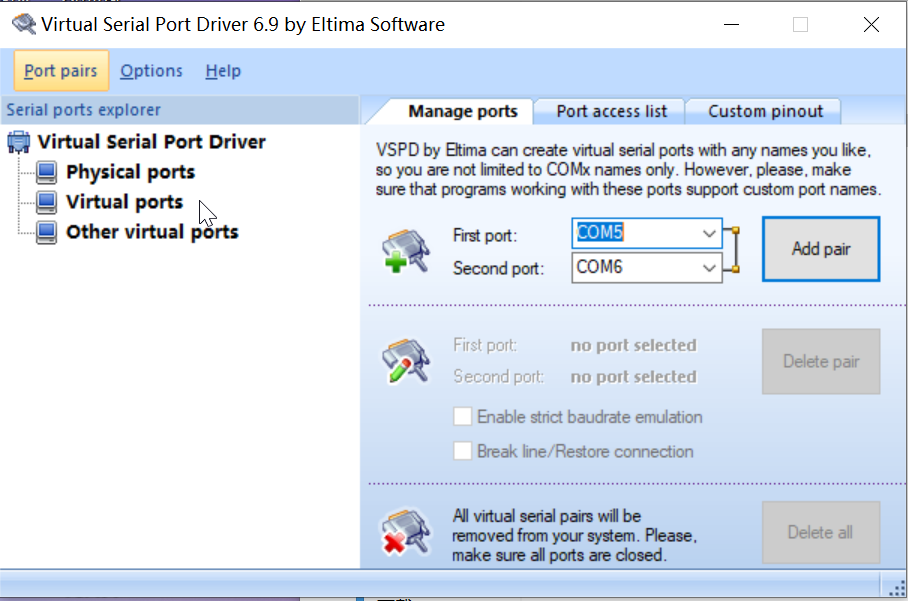Switch to the Port access list tab

click(612, 111)
